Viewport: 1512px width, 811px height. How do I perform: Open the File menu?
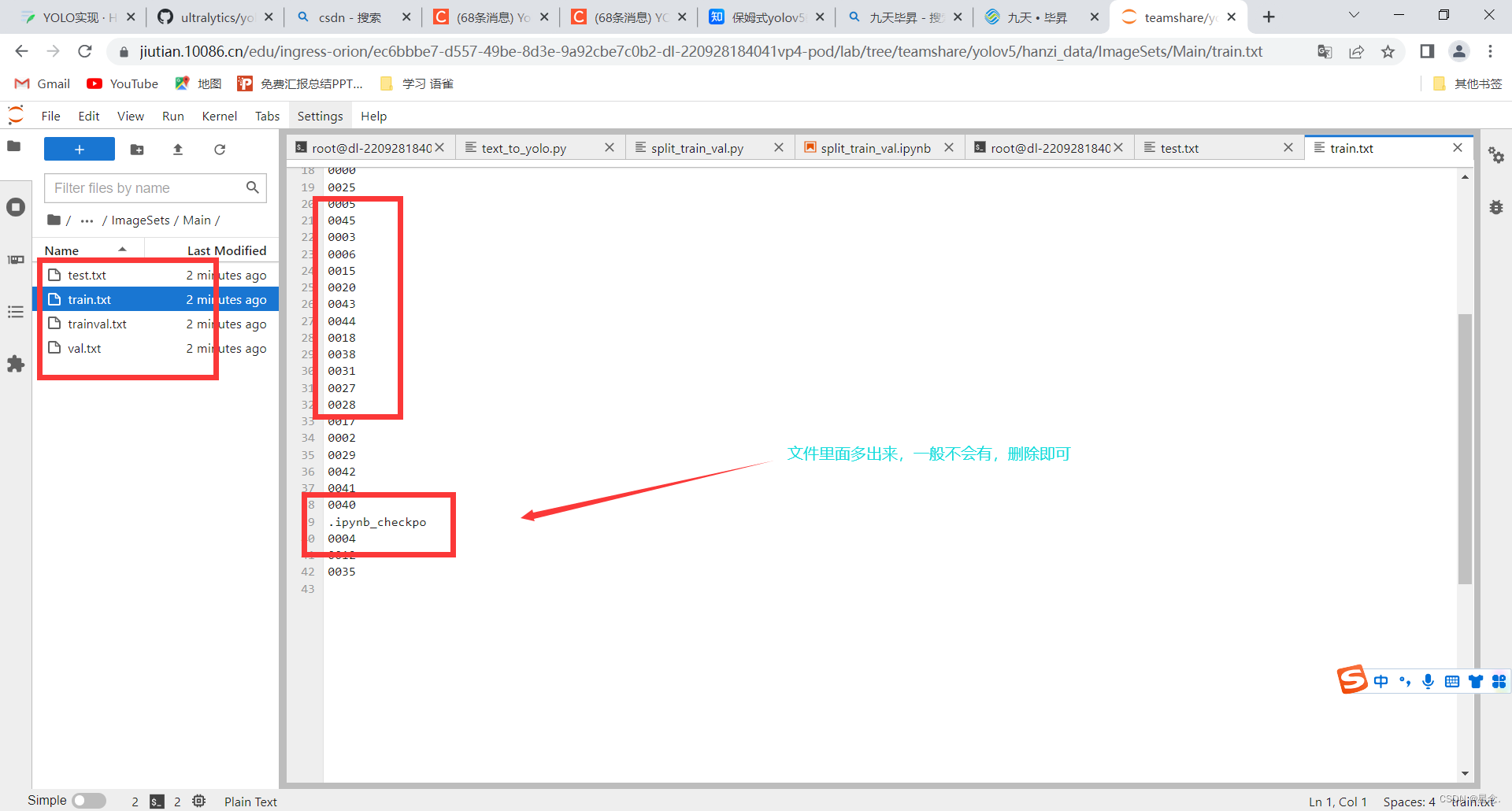tap(50, 116)
